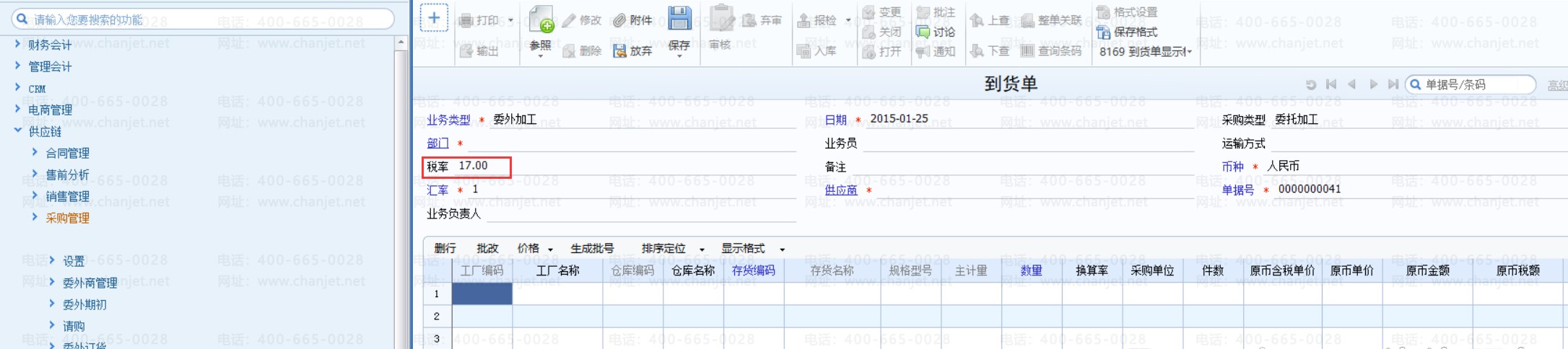Open the 到货单显示 template dropdown
The image size is (1568, 349).
point(1189,52)
